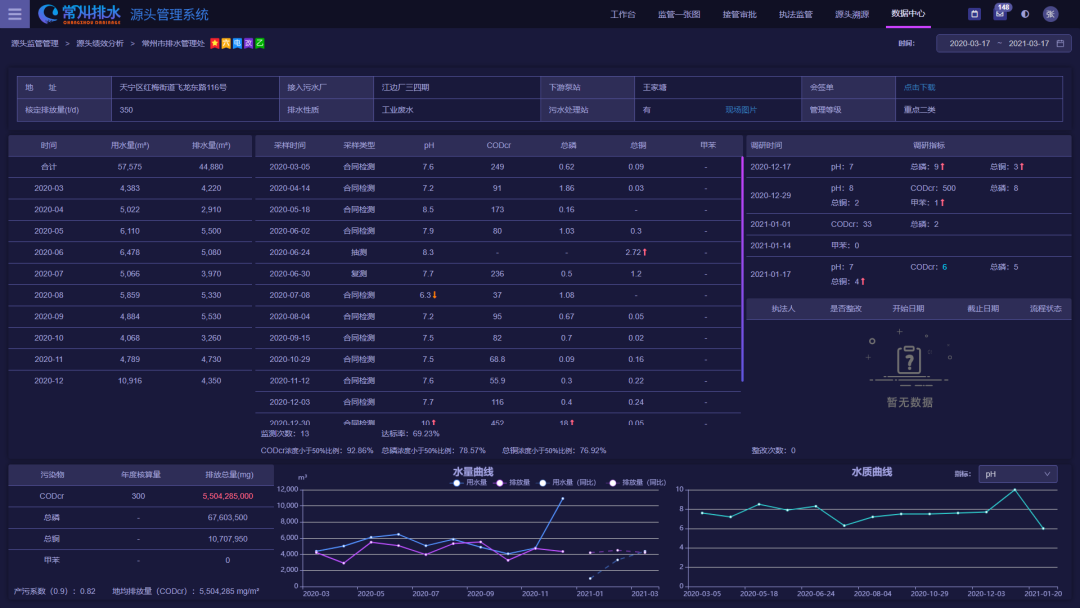
Task: Click the blue 电 badge icon
Action: [238, 44]
